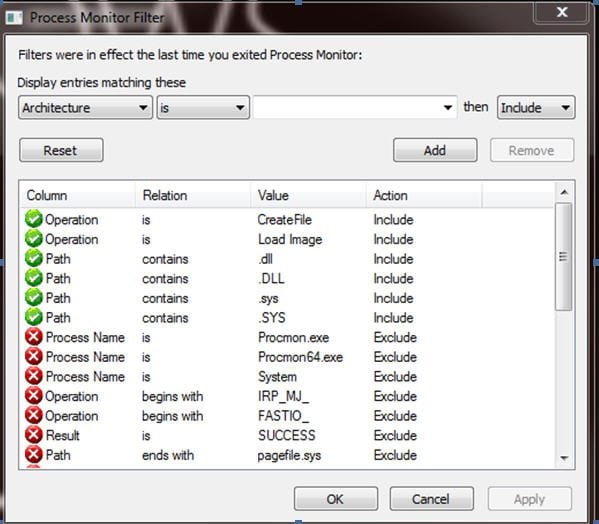This screenshot has height=524, width=599.
Task: Click the red X icon beside Procmon64.exe
Action: tap(34, 357)
